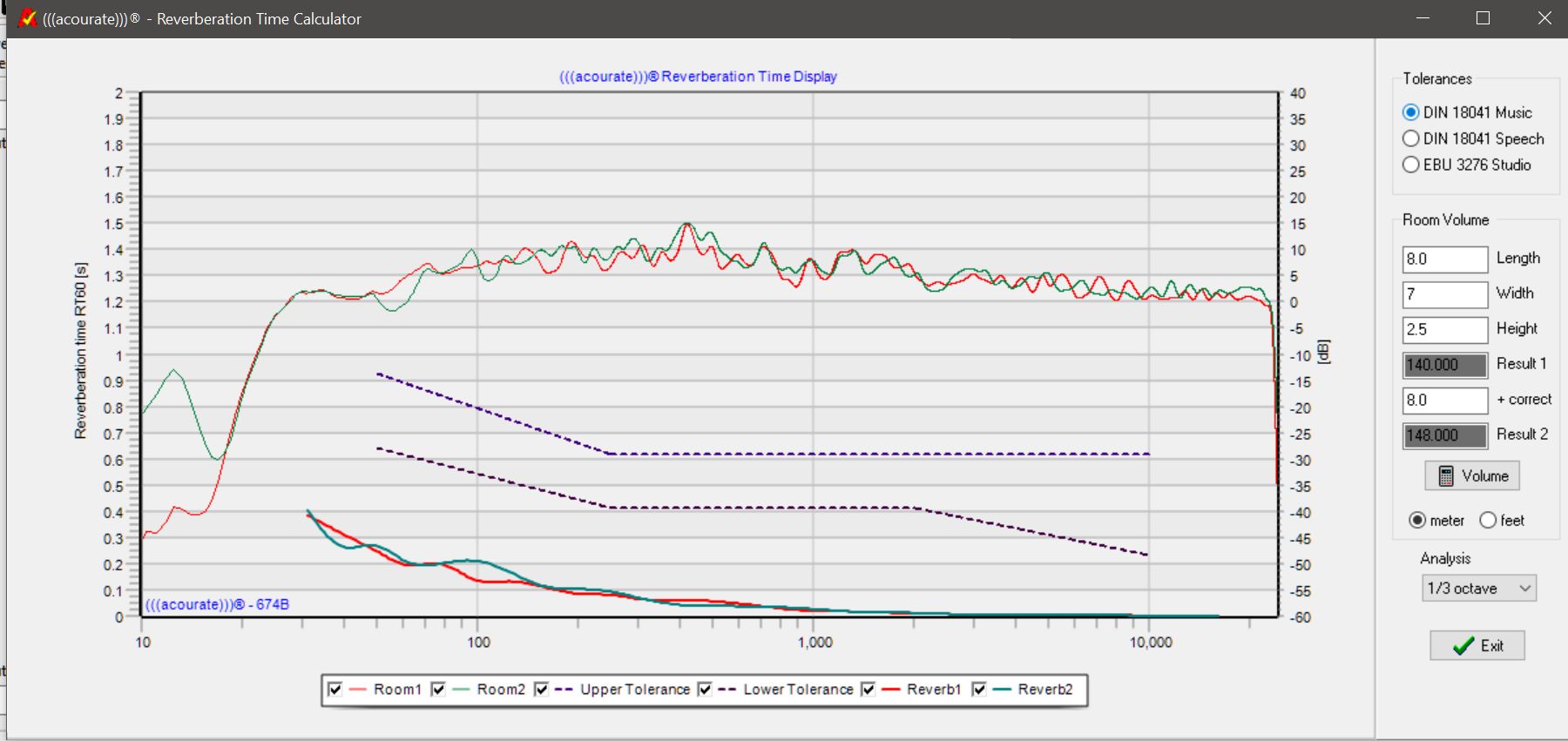The height and width of the screenshot is (741, 1568).
Task: Close the Reverberation Time Calculator window
Action: [1544, 18]
